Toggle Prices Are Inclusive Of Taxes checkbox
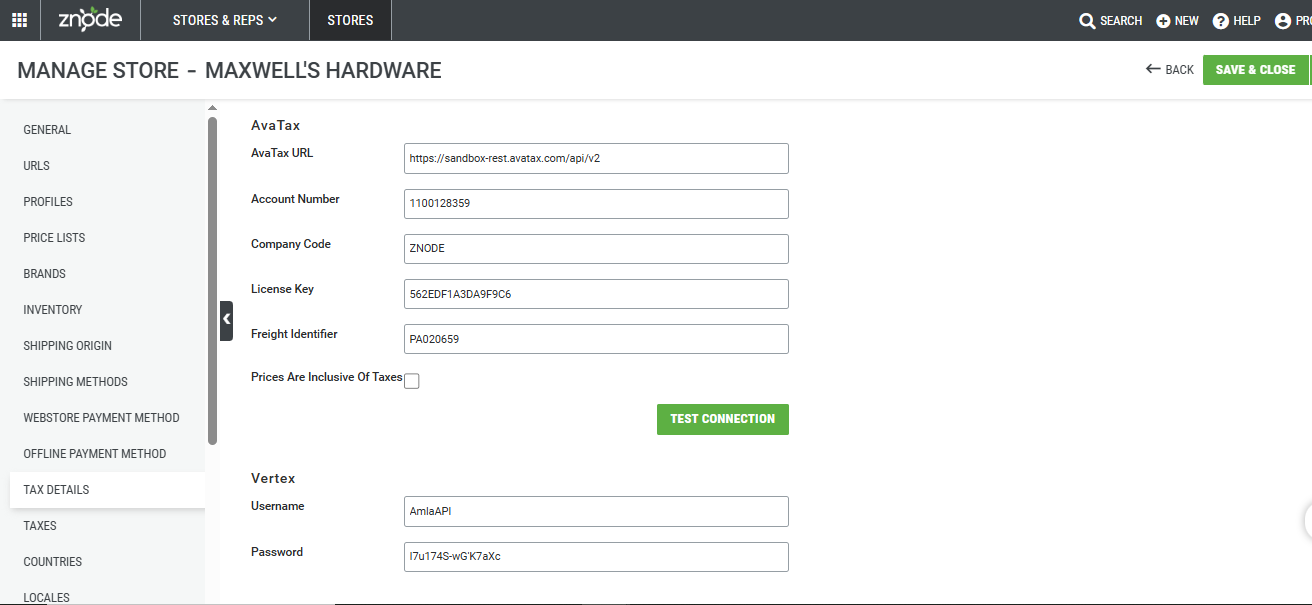Viewport: 1312px width, 605px height. 411,381
